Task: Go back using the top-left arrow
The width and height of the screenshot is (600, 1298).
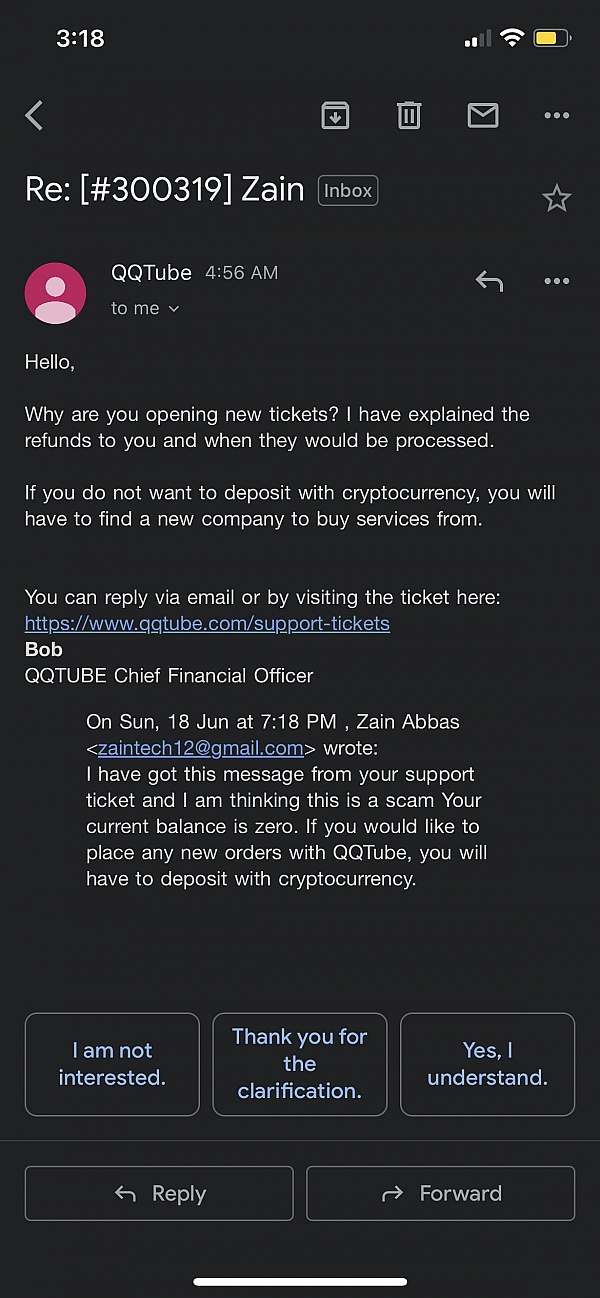Action: (x=35, y=116)
